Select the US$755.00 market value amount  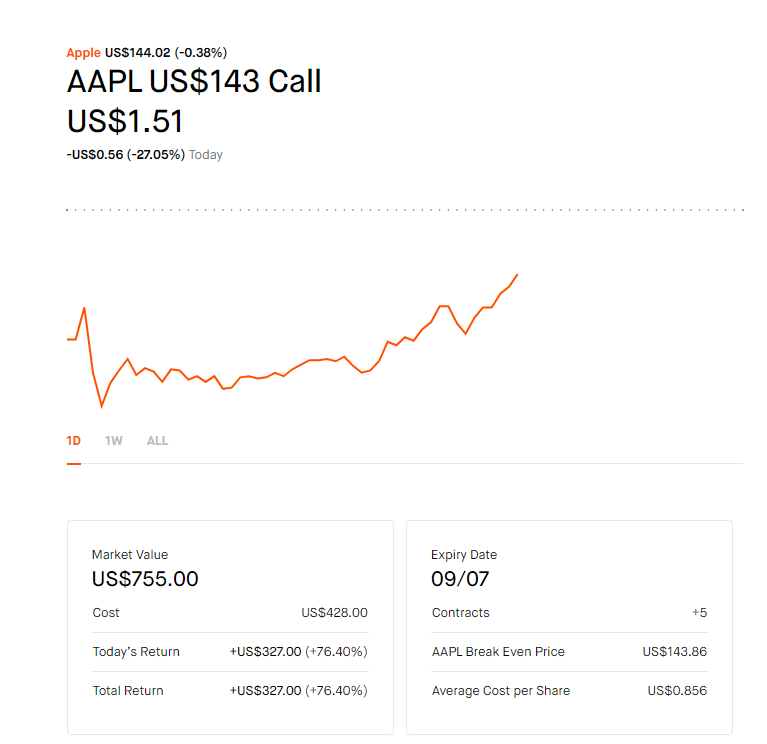pos(145,579)
